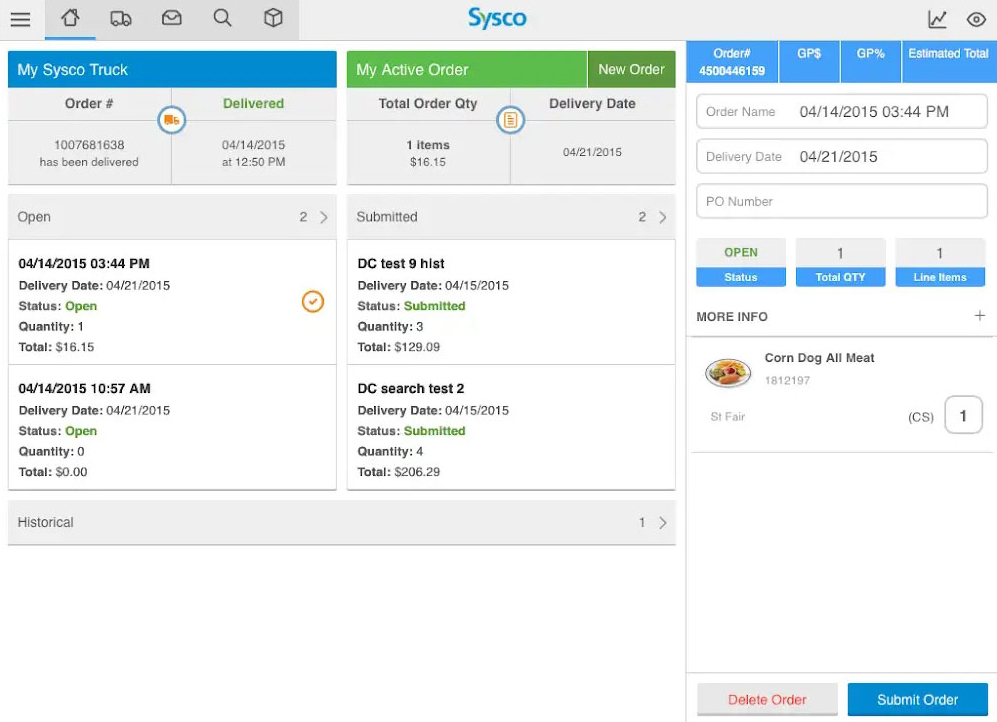Expand the Submitted orders chevron
997x722 pixels.
(663, 217)
